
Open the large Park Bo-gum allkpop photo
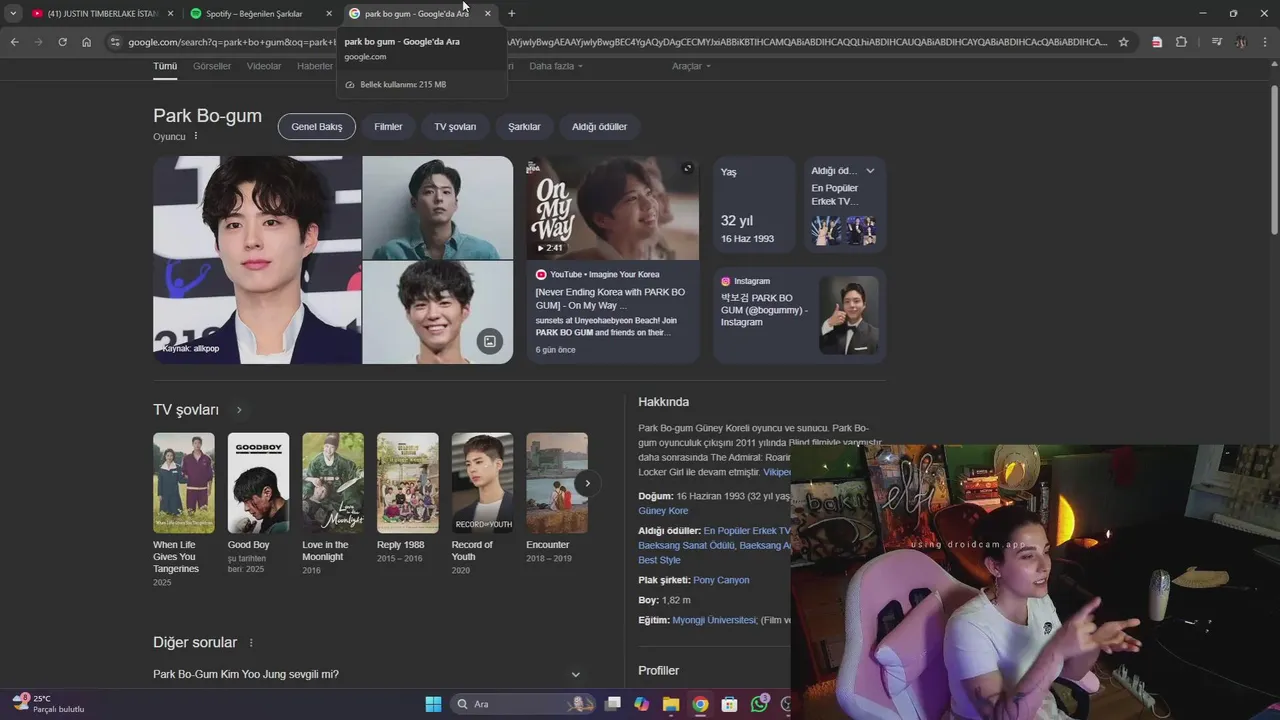(257, 260)
